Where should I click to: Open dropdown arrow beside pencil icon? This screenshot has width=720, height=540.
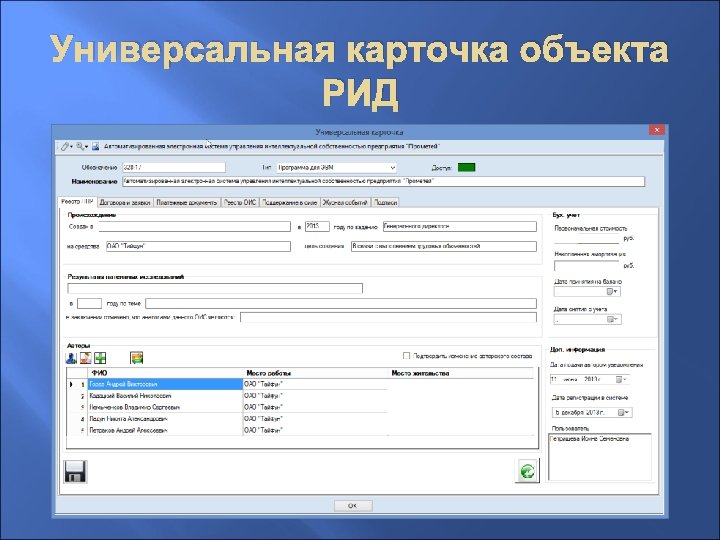72,147
